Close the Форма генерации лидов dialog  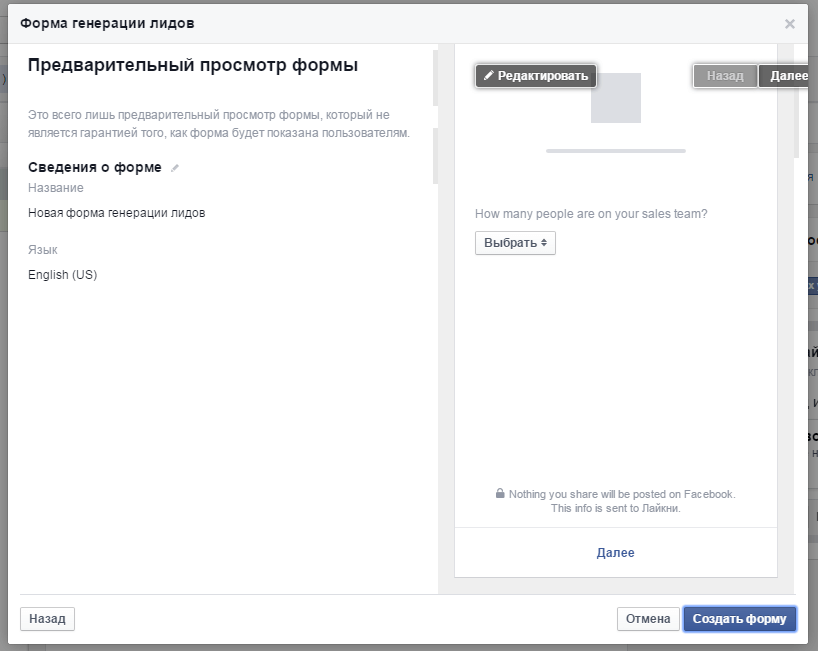point(789,24)
